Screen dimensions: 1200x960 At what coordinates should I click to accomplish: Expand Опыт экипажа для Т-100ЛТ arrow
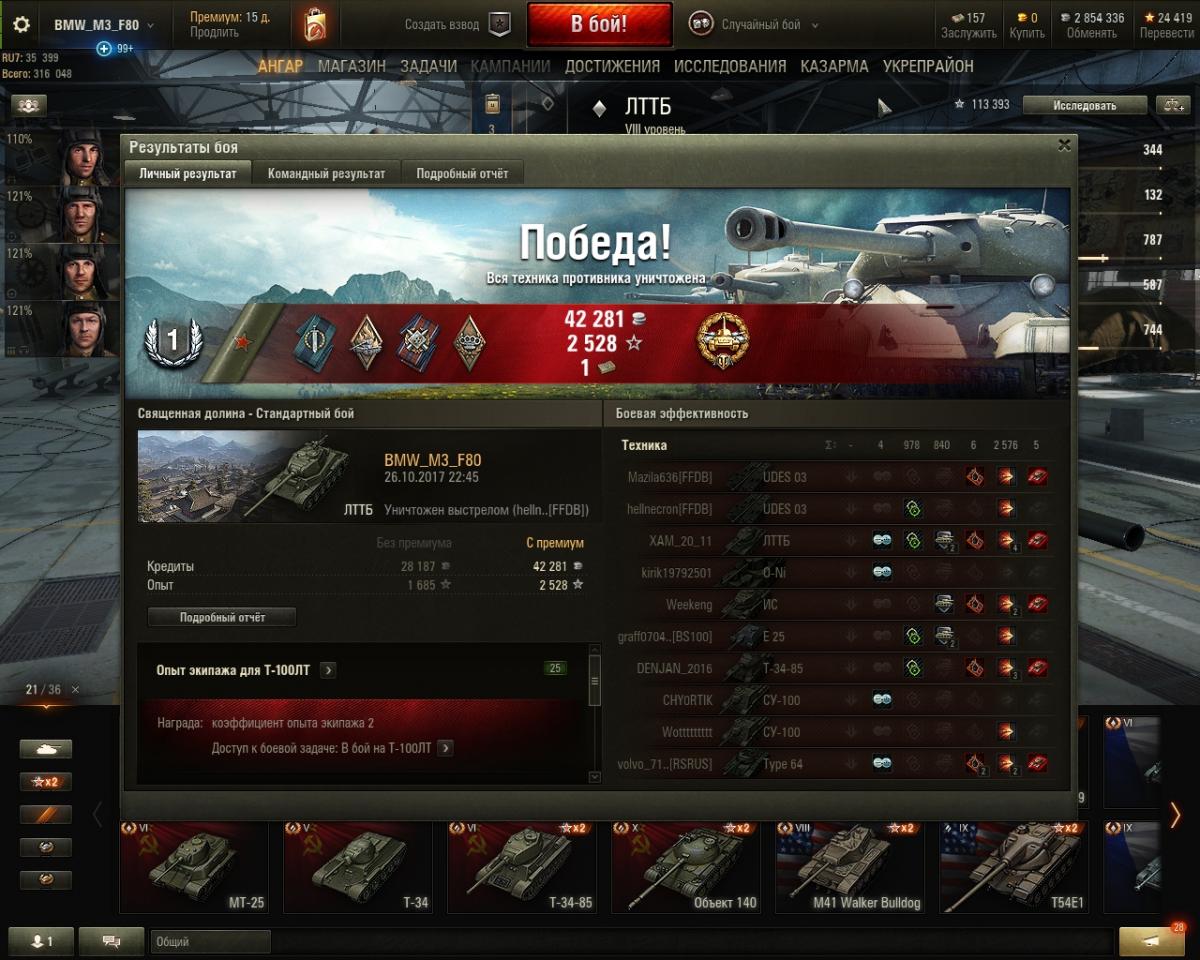point(329,670)
